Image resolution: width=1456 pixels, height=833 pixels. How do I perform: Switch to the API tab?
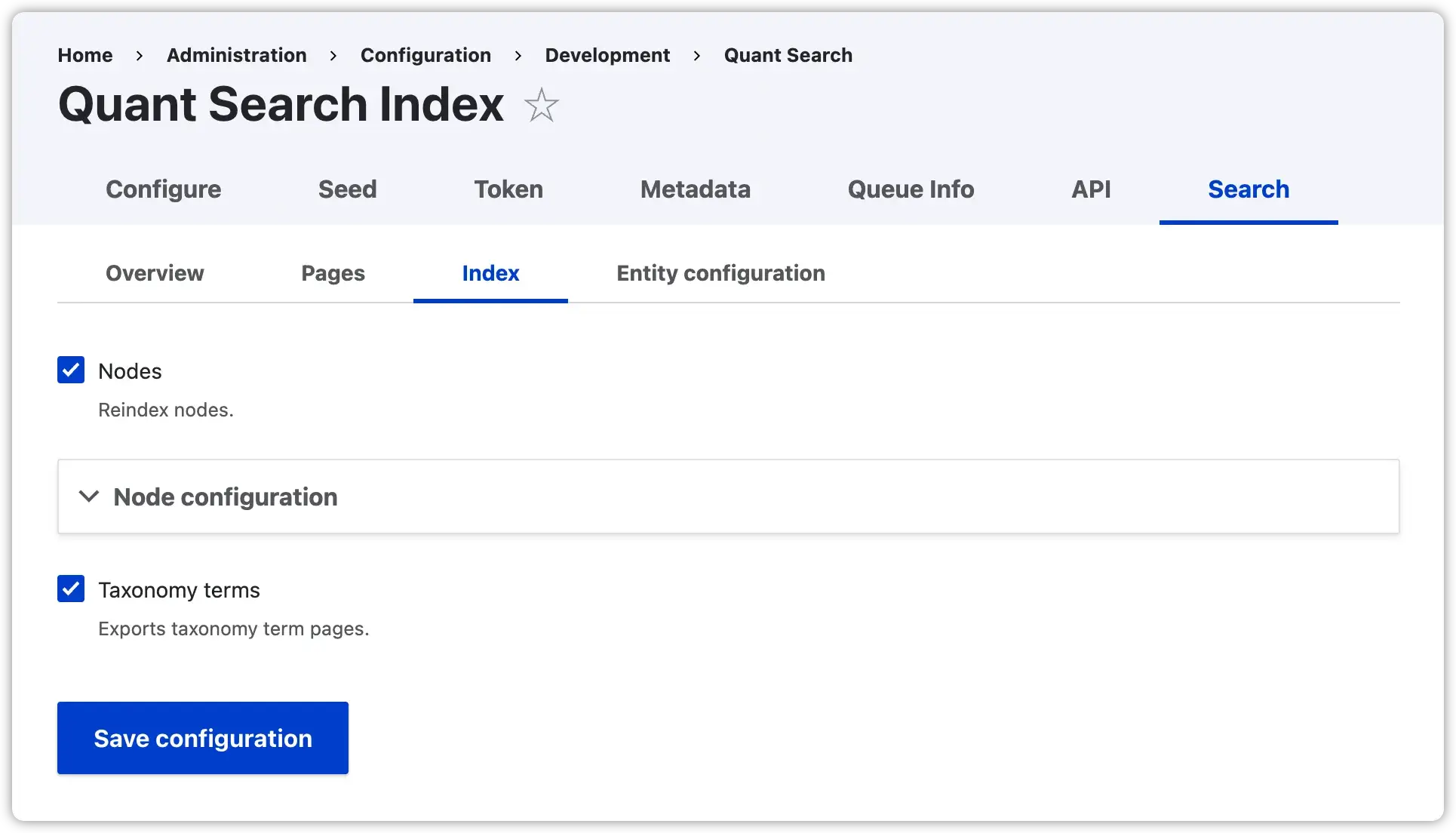click(1091, 189)
